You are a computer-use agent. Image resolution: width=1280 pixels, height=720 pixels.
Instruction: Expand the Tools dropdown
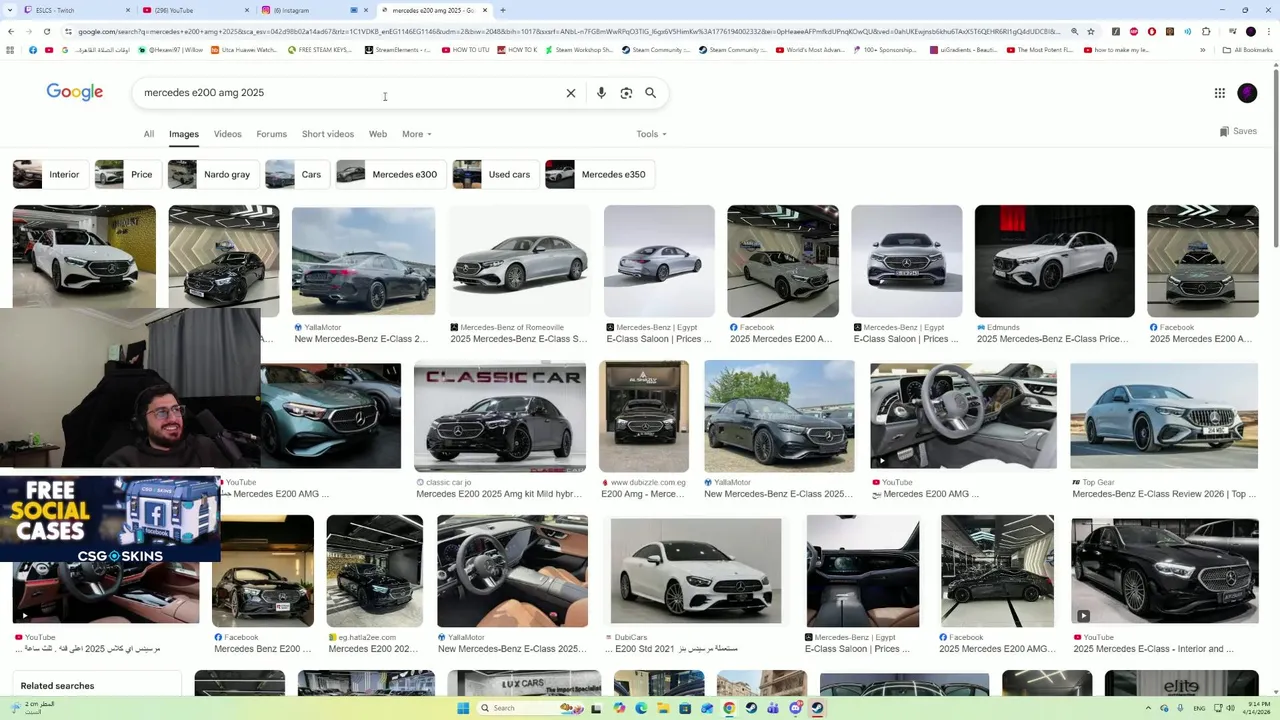tap(651, 134)
